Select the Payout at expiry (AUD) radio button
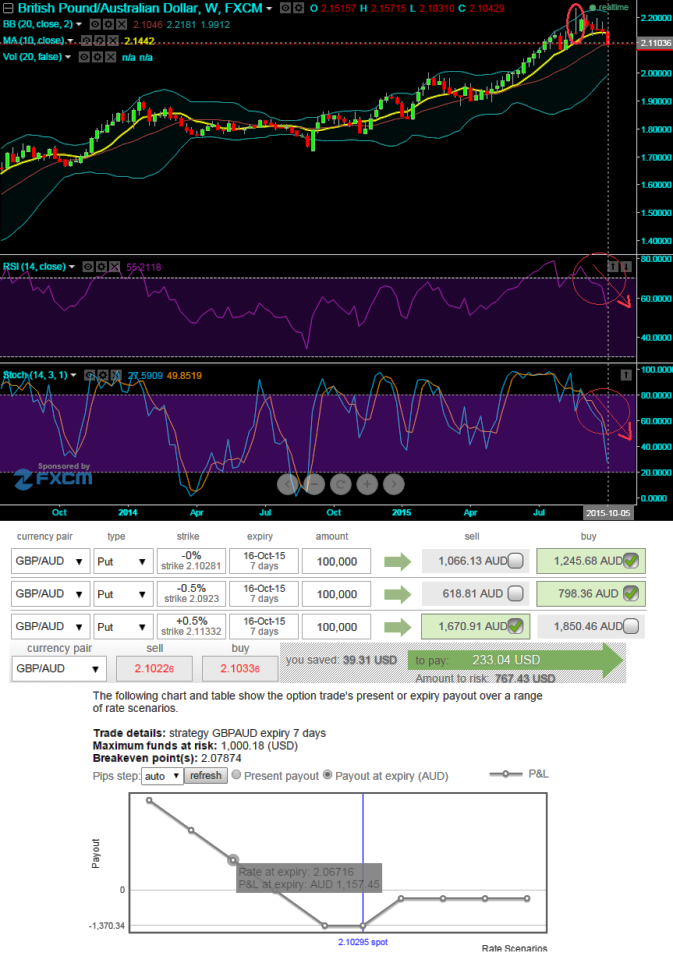Image resolution: width=673 pixels, height=956 pixels. click(x=328, y=775)
